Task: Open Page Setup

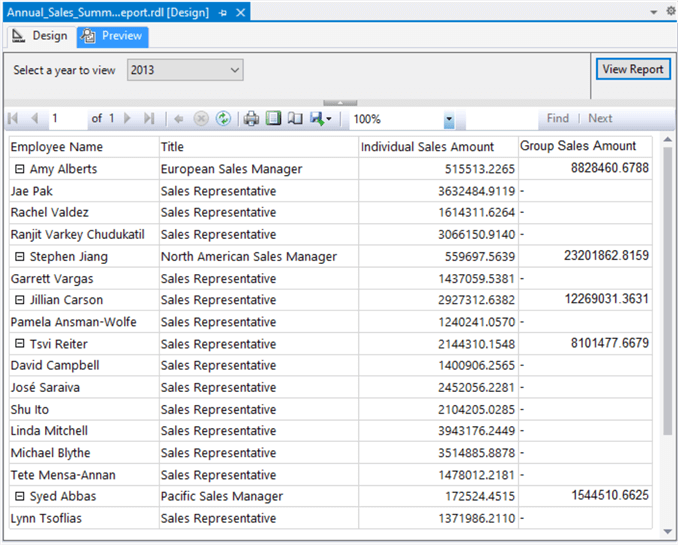Action: coord(295,119)
